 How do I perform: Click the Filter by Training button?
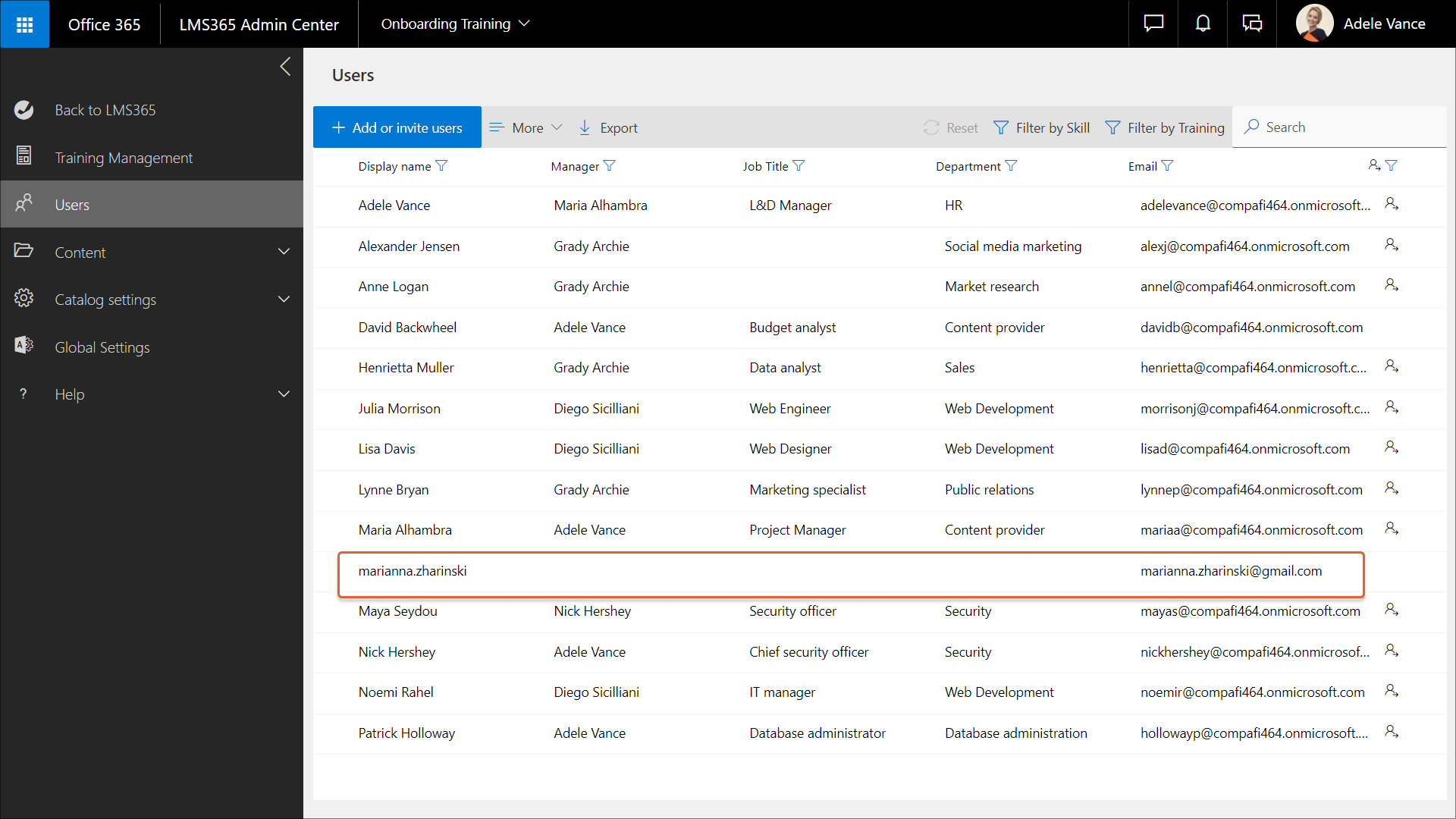(x=1165, y=127)
